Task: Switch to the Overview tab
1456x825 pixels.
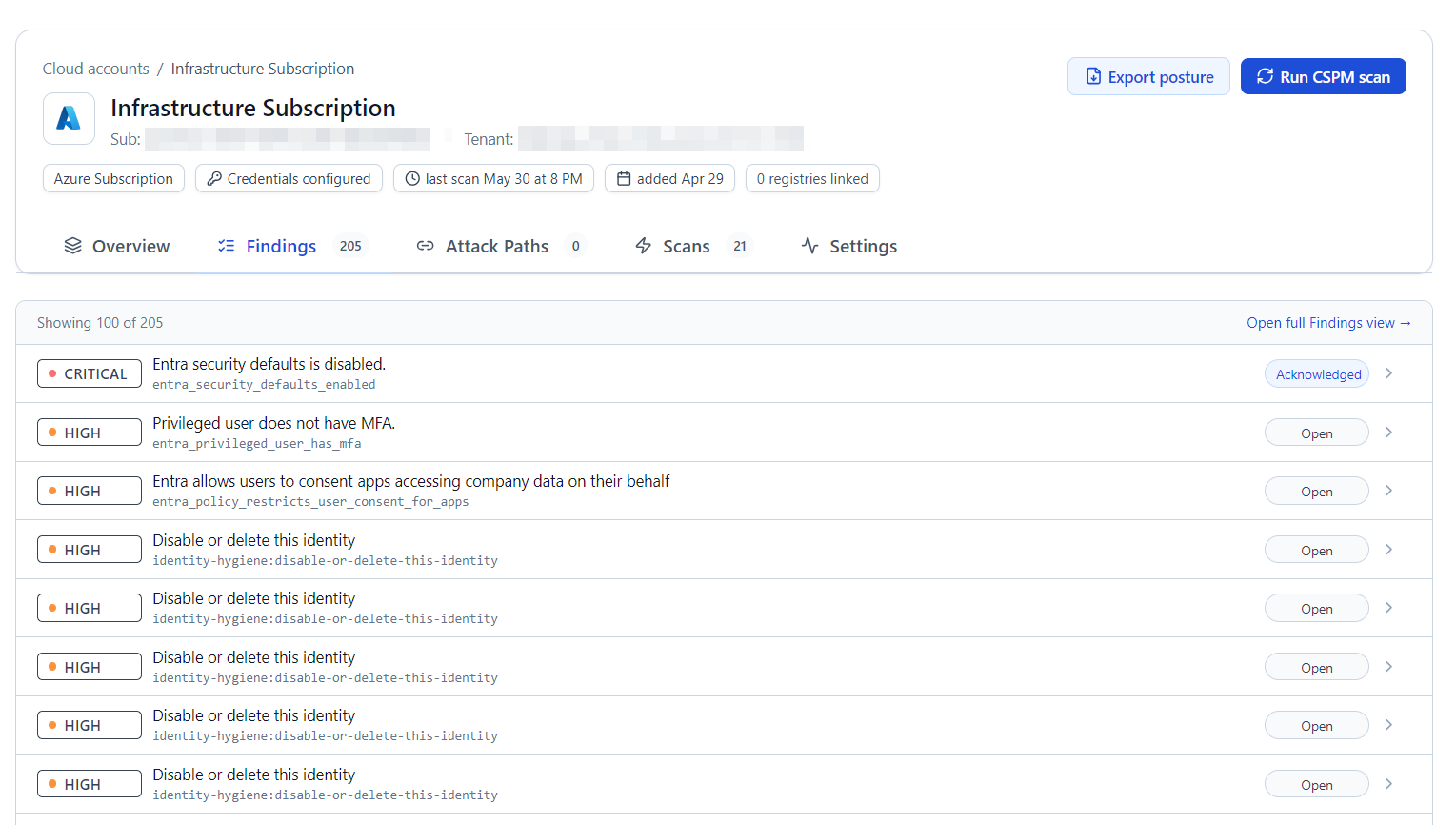Action: point(116,246)
